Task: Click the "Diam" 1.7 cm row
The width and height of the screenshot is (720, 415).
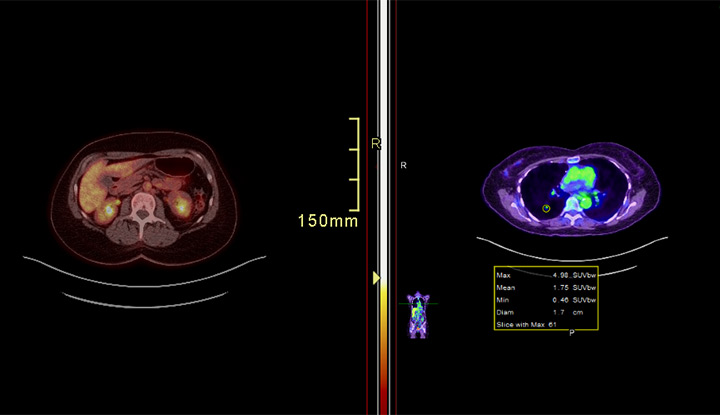Action: 540,313
